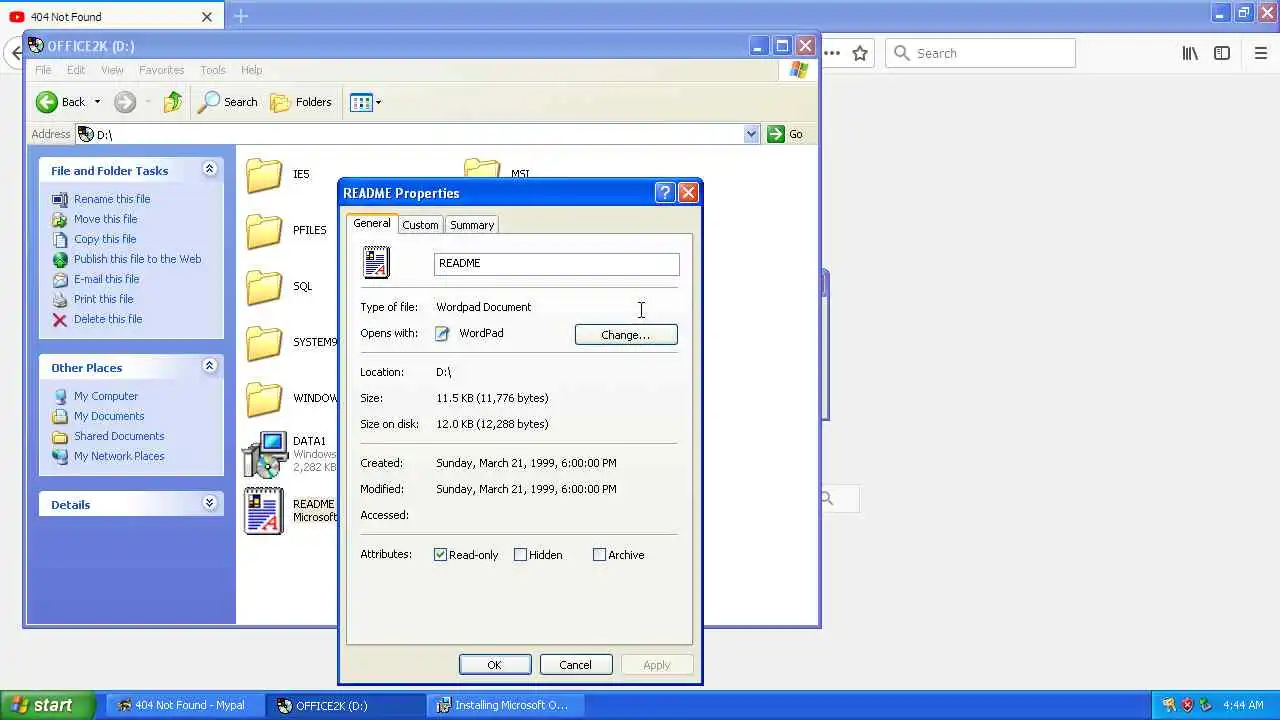Open the View menu in Explorer

pyautogui.click(x=112, y=70)
